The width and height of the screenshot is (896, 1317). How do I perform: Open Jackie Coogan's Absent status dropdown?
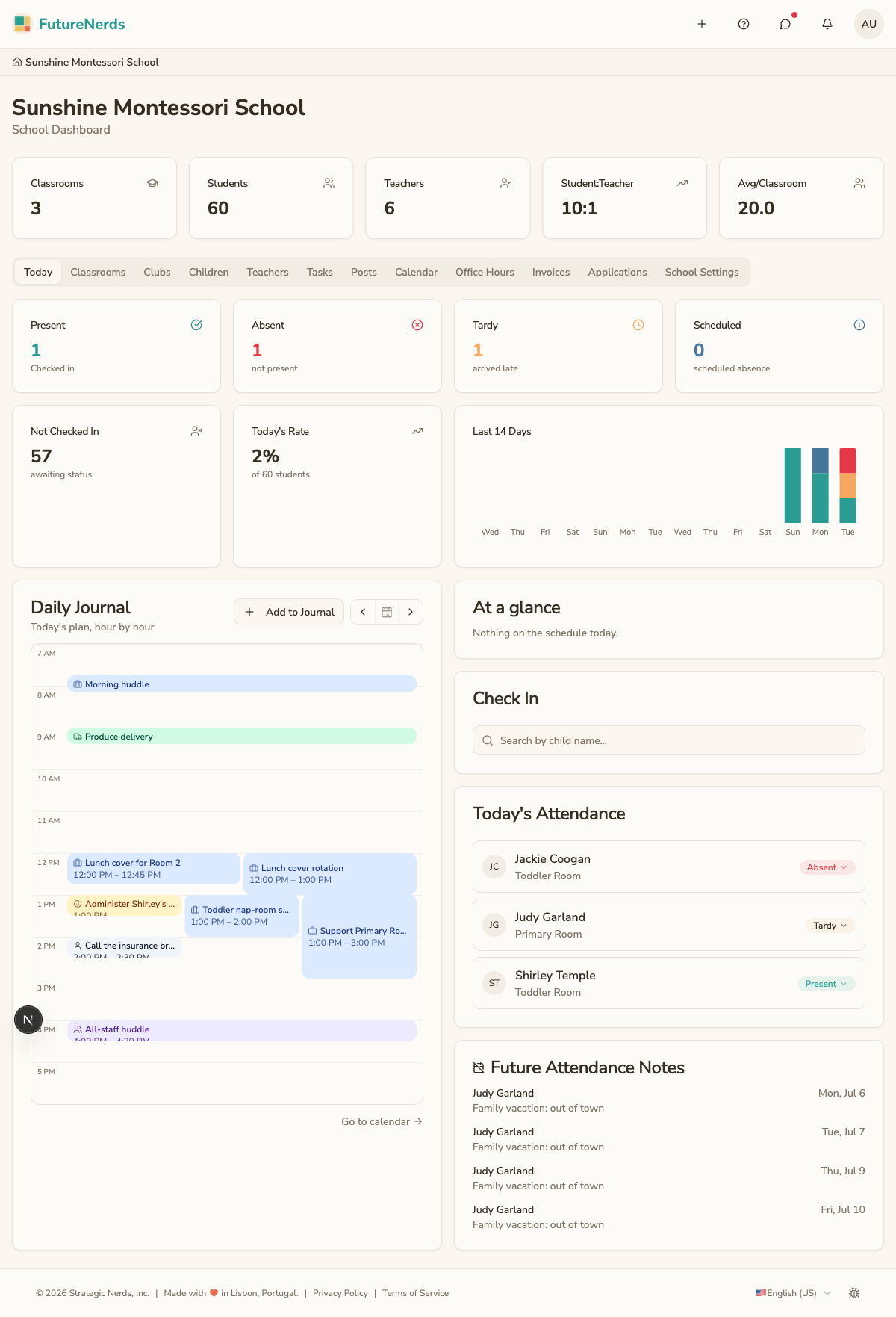tap(827, 867)
